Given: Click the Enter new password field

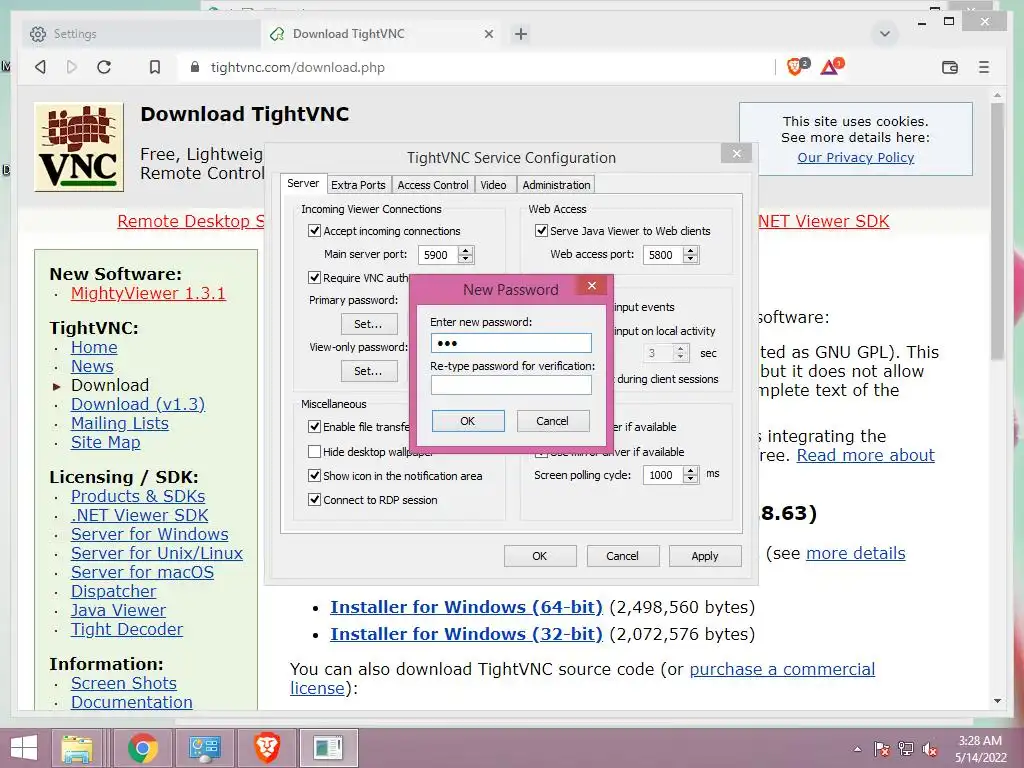Looking at the screenshot, I should [x=511, y=343].
